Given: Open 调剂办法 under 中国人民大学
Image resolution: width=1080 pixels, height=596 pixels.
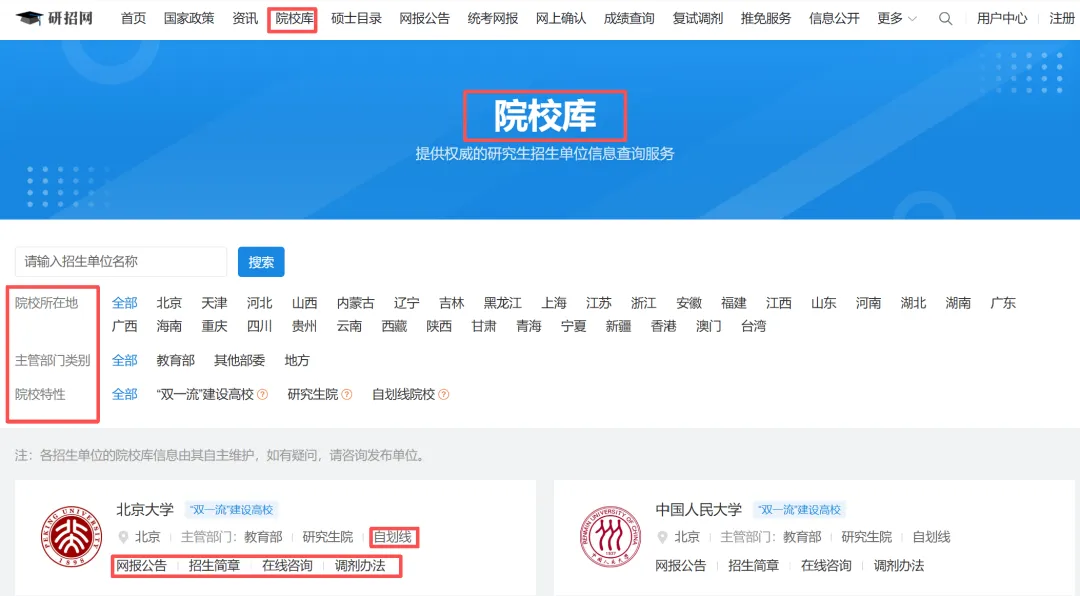Looking at the screenshot, I should coord(899,566).
